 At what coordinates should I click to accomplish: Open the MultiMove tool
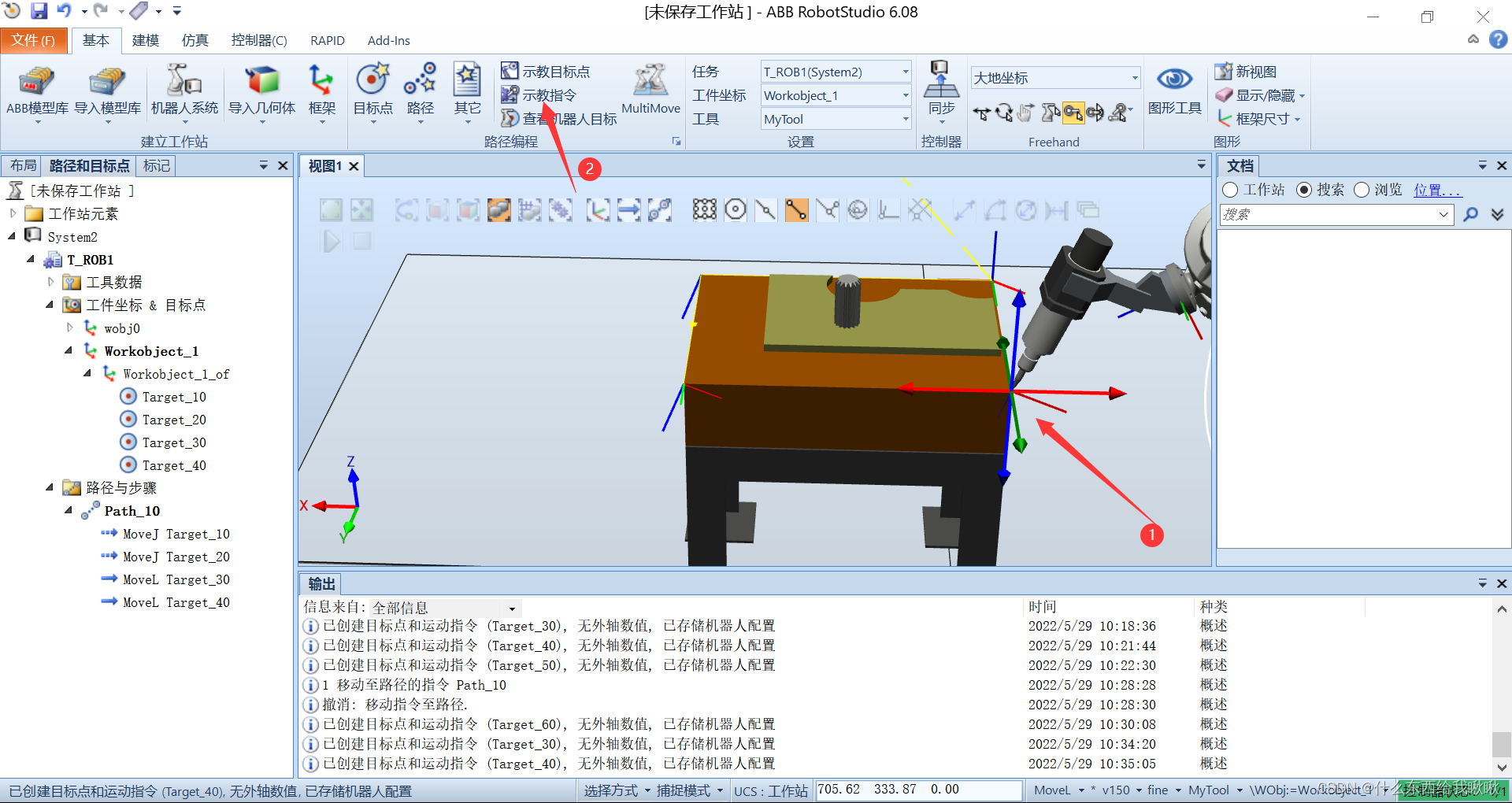[x=650, y=90]
